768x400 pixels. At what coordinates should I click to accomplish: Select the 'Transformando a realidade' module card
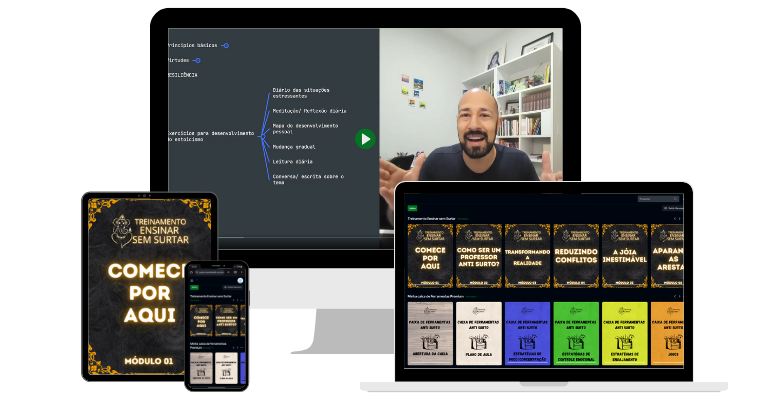528,256
